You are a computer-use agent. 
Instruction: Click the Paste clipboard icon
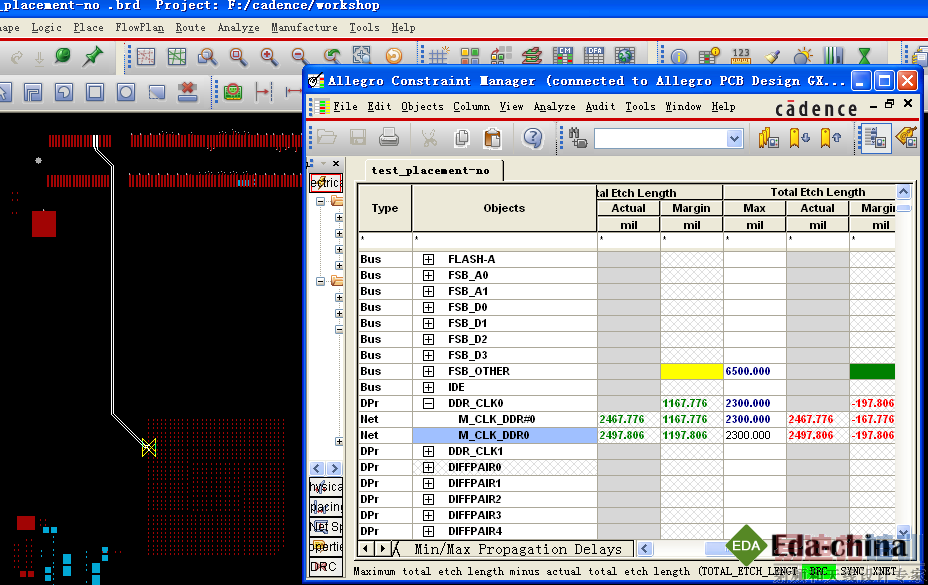pos(492,138)
